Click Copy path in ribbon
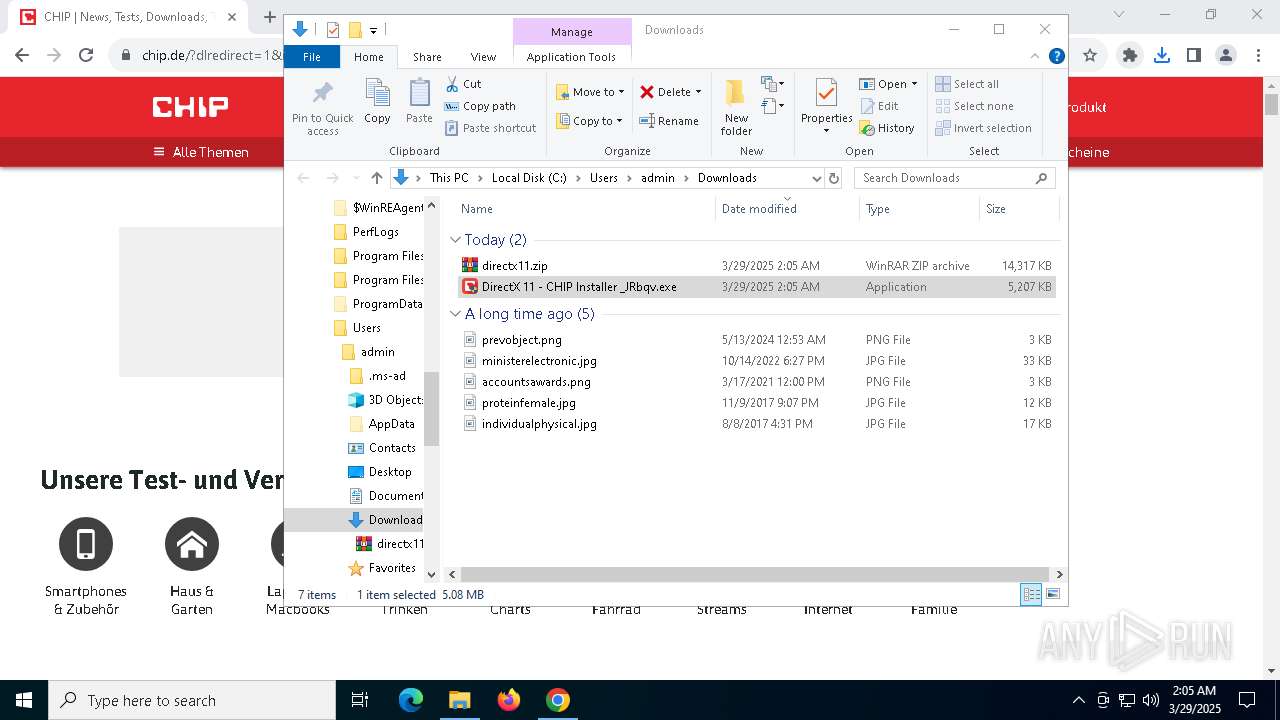 pyautogui.click(x=480, y=106)
